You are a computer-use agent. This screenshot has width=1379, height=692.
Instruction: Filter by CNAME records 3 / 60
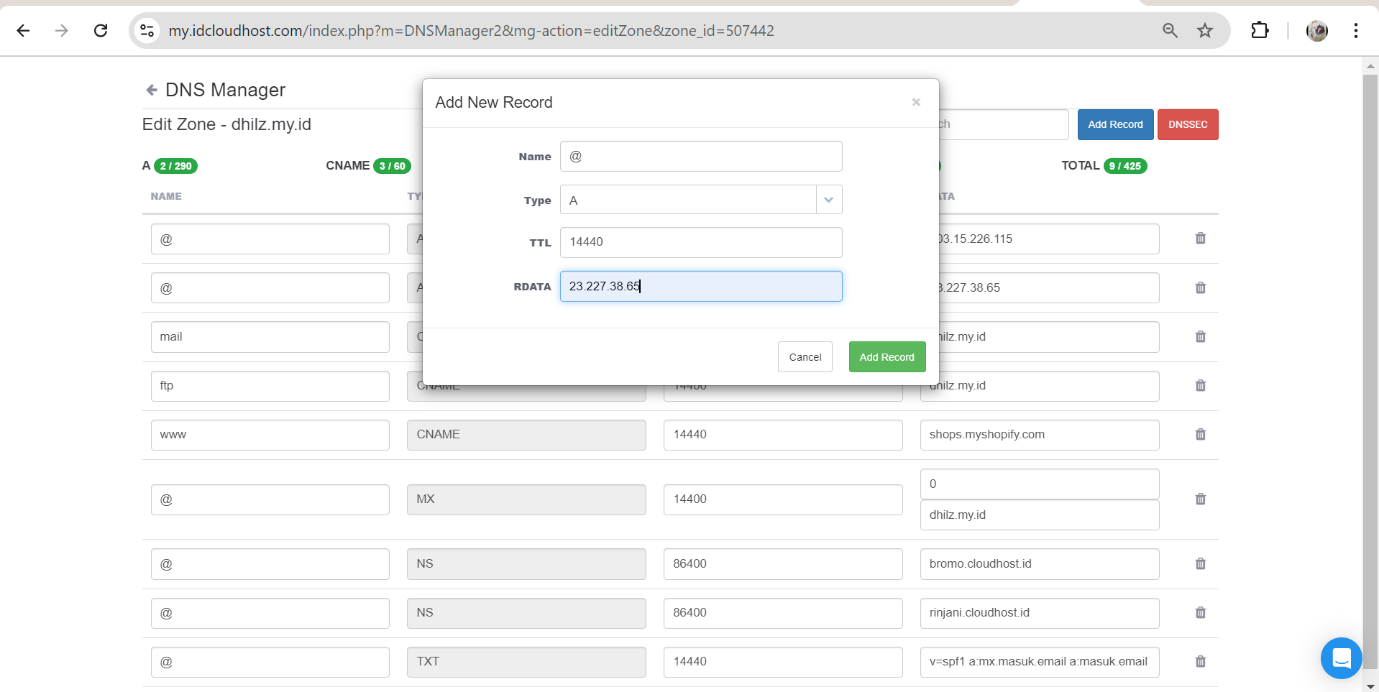click(x=368, y=166)
